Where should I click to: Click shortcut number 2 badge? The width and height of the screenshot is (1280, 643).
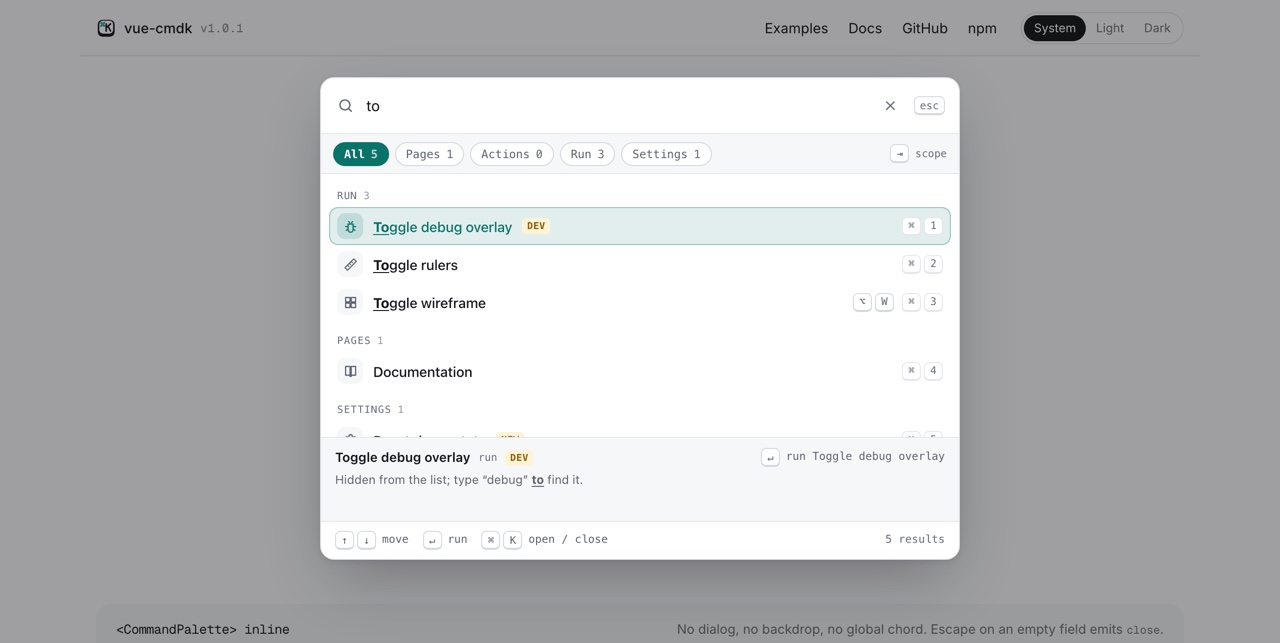(x=933, y=264)
